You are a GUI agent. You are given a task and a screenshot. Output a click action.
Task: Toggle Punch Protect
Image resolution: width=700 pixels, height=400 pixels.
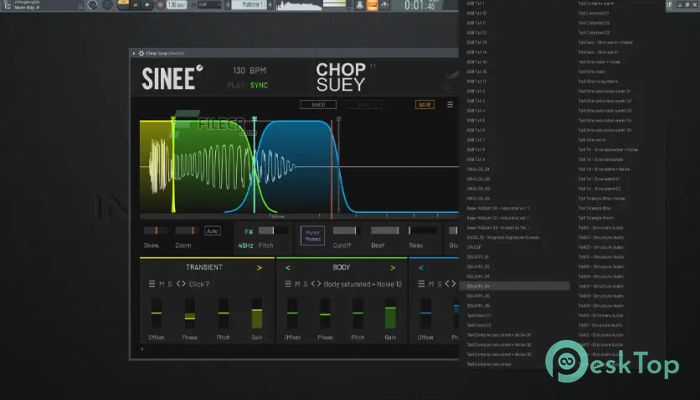point(312,236)
